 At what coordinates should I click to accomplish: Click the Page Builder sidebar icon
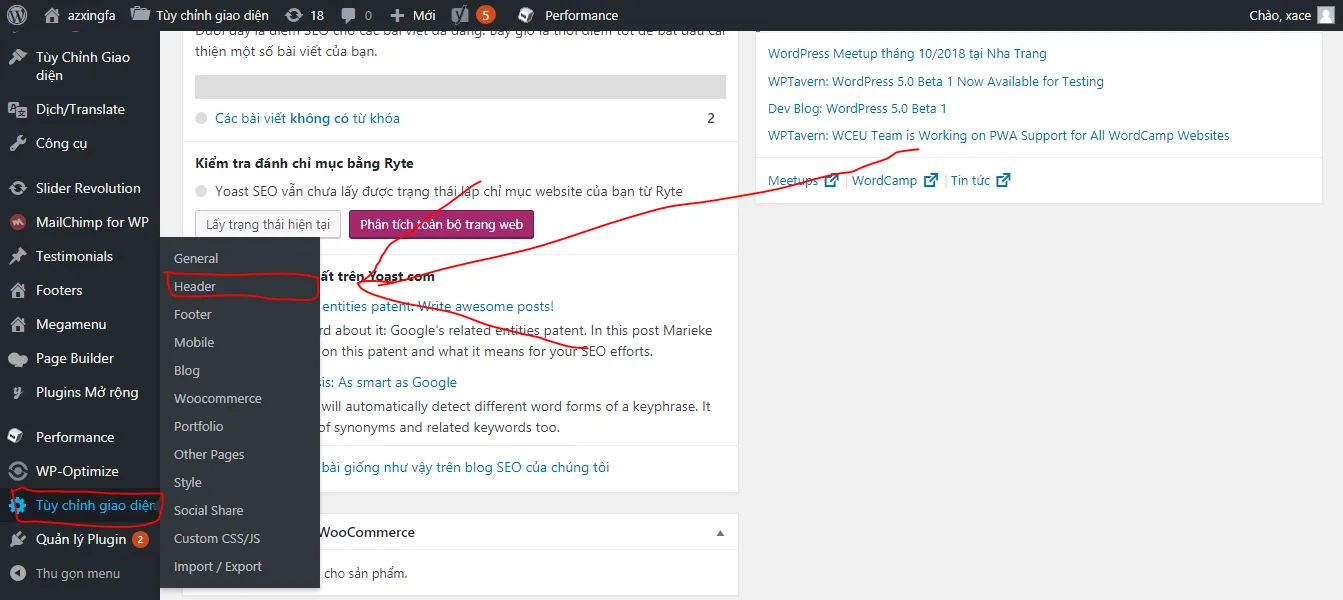tap(17, 358)
